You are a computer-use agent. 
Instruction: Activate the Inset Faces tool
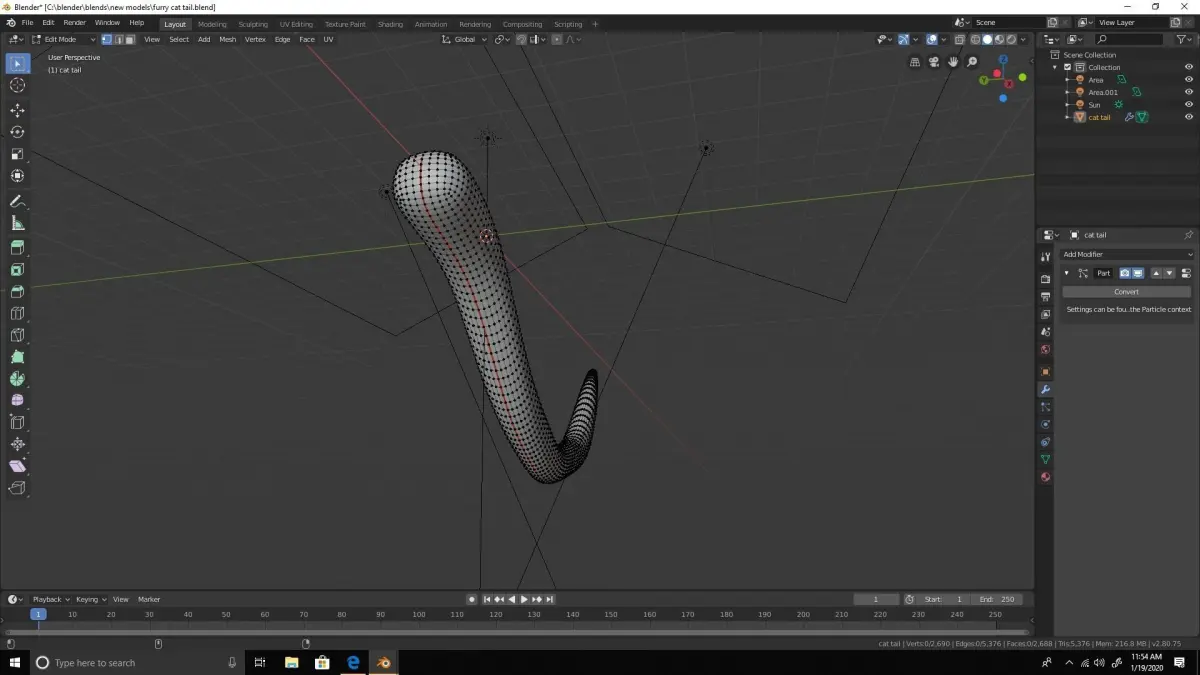coord(17,269)
